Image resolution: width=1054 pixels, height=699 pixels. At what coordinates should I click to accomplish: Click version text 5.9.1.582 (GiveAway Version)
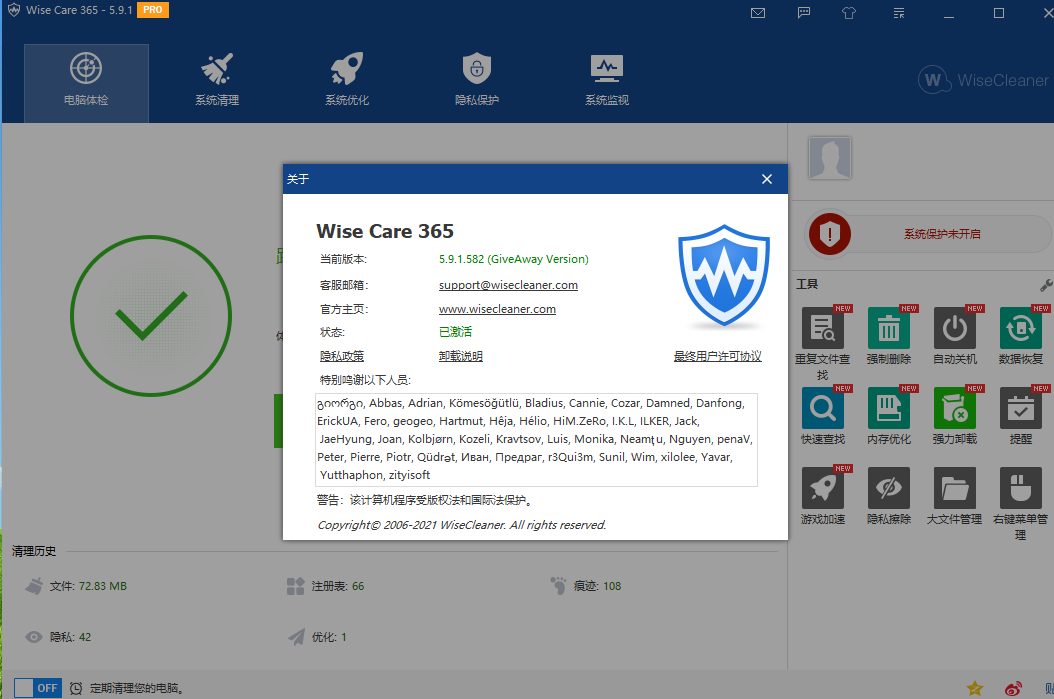tap(514, 259)
